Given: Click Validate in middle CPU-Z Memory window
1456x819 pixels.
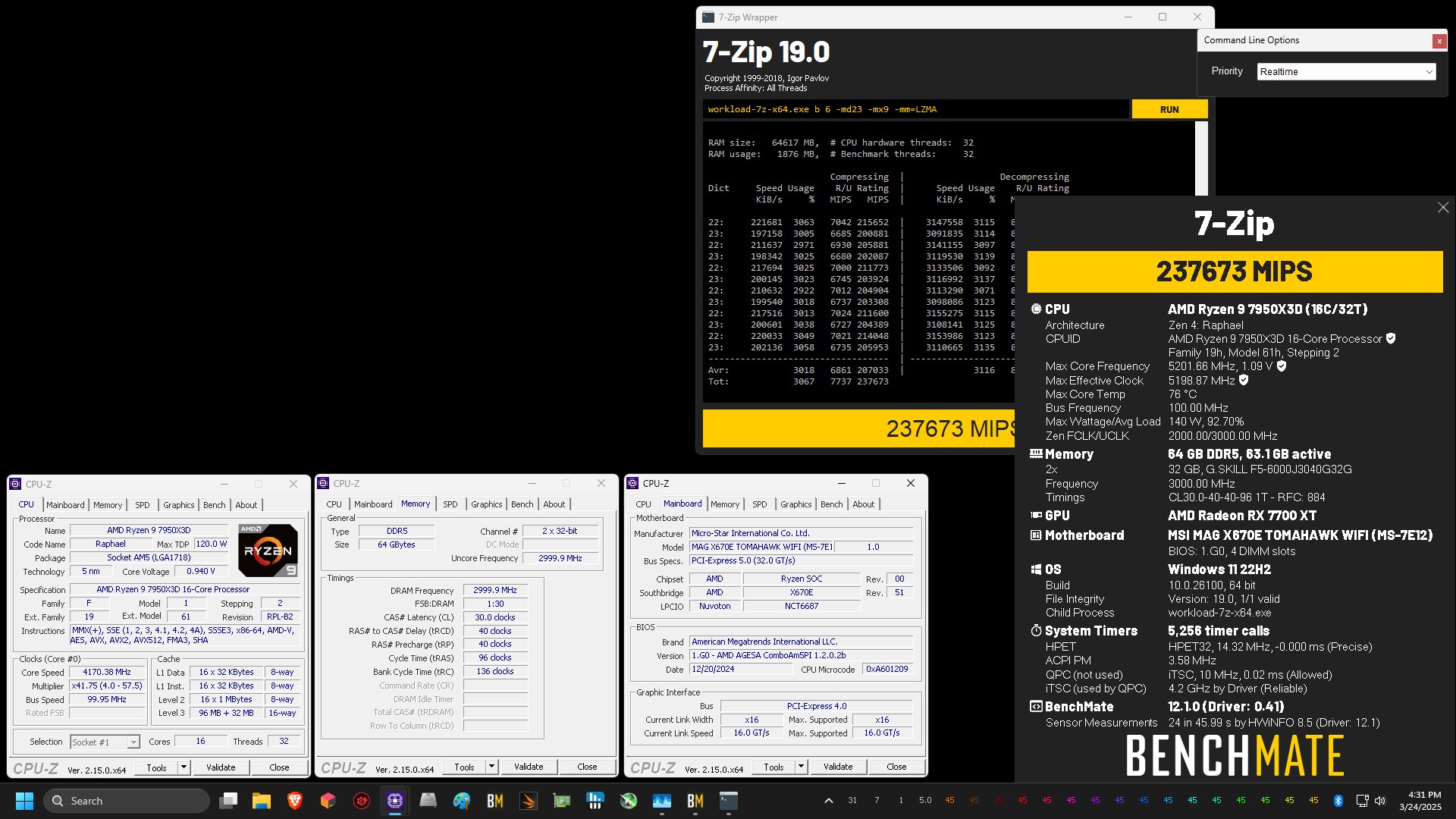Looking at the screenshot, I should pyautogui.click(x=529, y=767).
